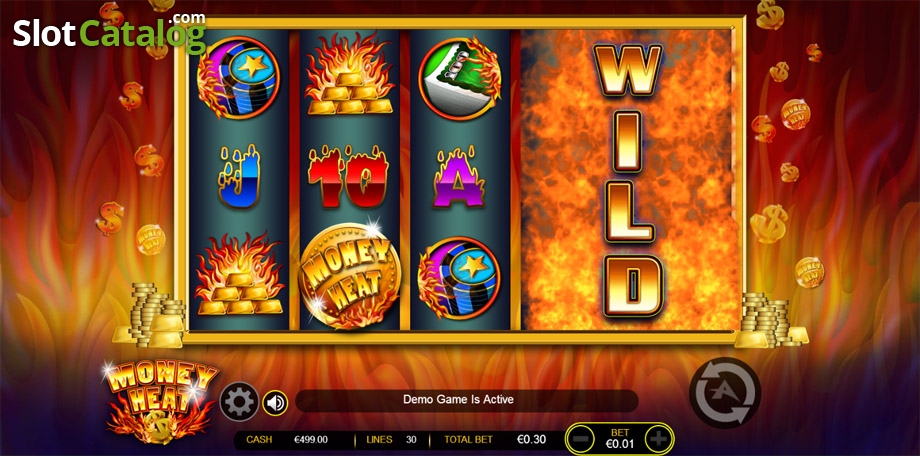Click the Money Heat game logo
The width and height of the screenshot is (920, 456).
161,401
